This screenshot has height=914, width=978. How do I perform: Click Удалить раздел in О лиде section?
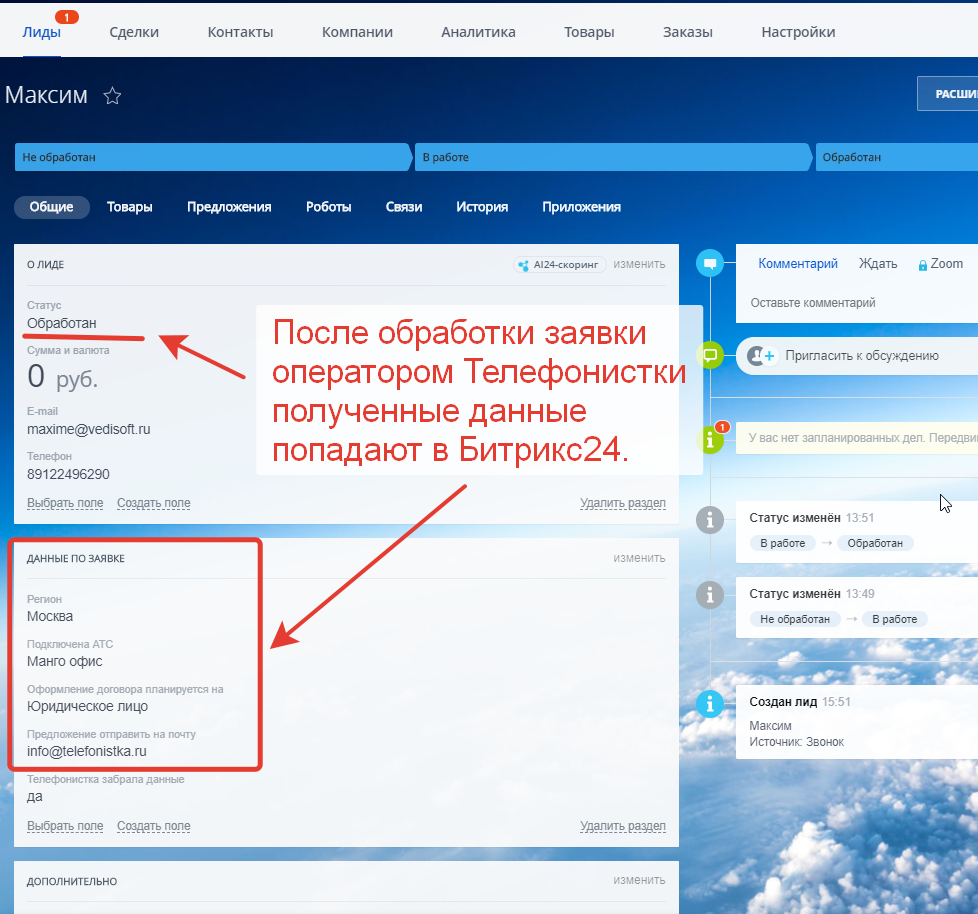622,503
